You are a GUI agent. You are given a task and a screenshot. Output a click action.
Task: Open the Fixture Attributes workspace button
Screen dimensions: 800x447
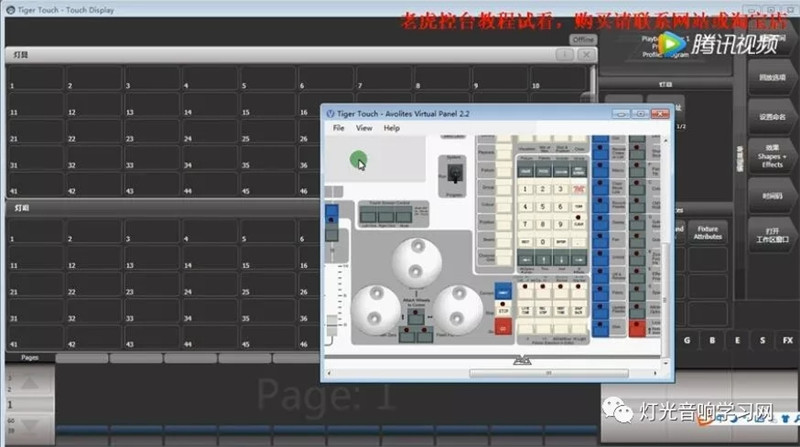pos(708,233)
